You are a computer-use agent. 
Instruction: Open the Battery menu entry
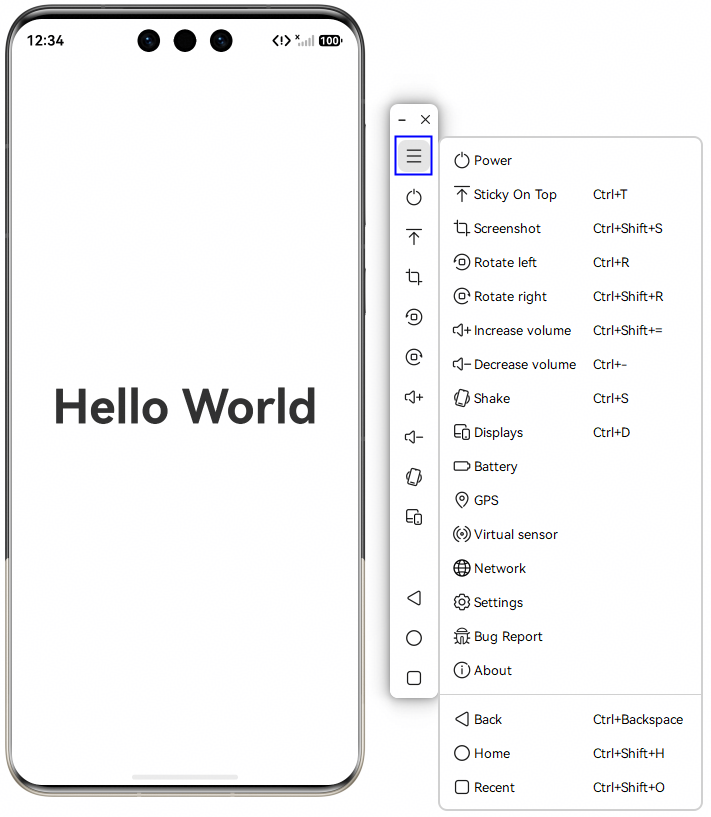pyautogui.click(x=495, y=467)
